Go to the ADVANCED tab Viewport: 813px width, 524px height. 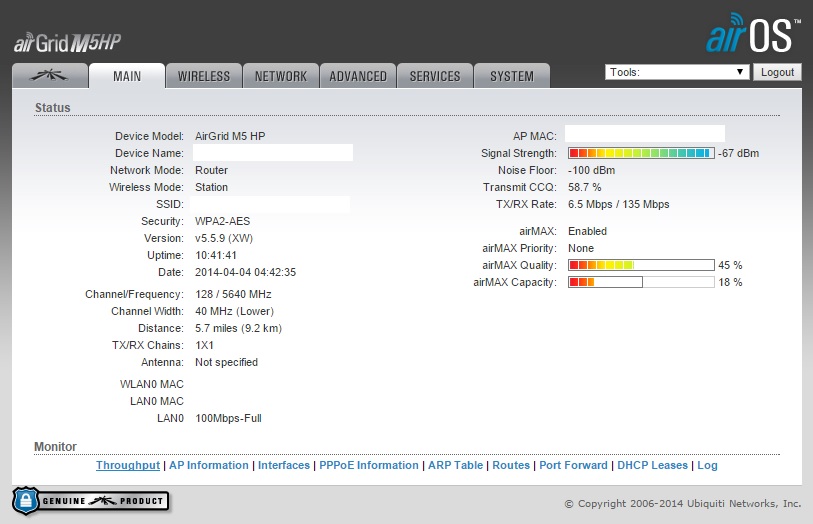point(358,76)
